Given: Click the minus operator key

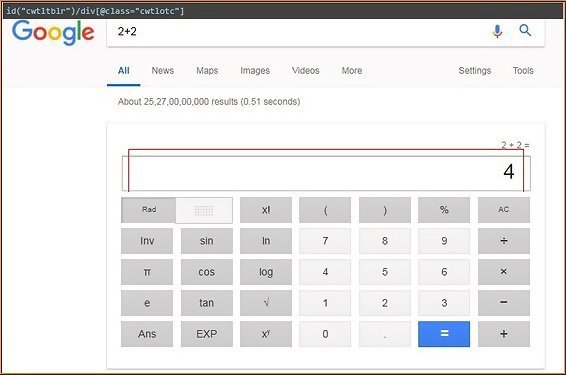Looking at the screenshot, I should coord(504,303).
